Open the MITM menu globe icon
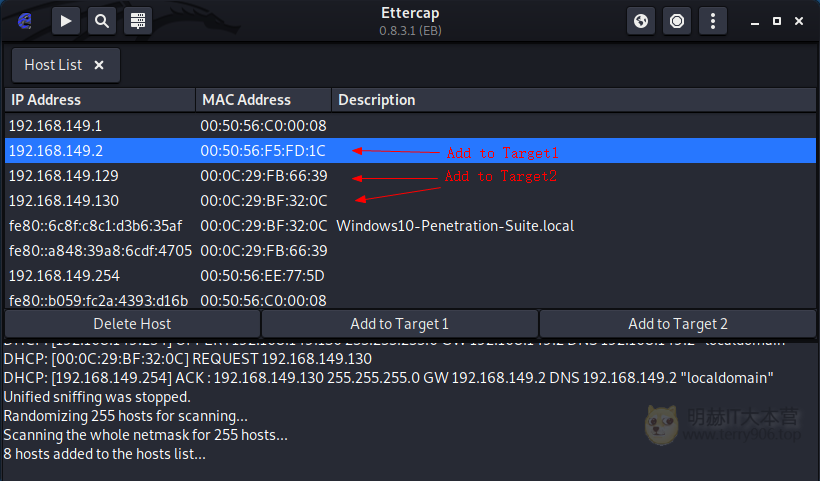 (641, 21)
